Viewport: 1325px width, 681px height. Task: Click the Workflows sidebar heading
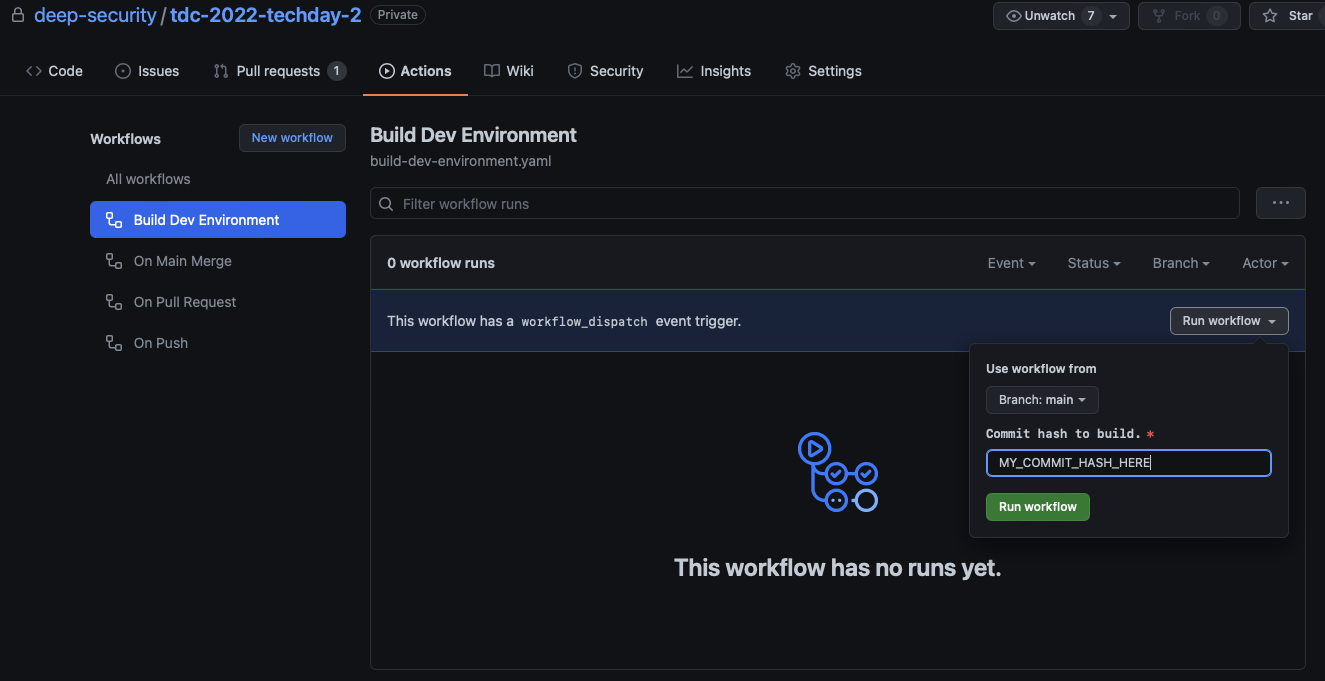click(125, 139)
